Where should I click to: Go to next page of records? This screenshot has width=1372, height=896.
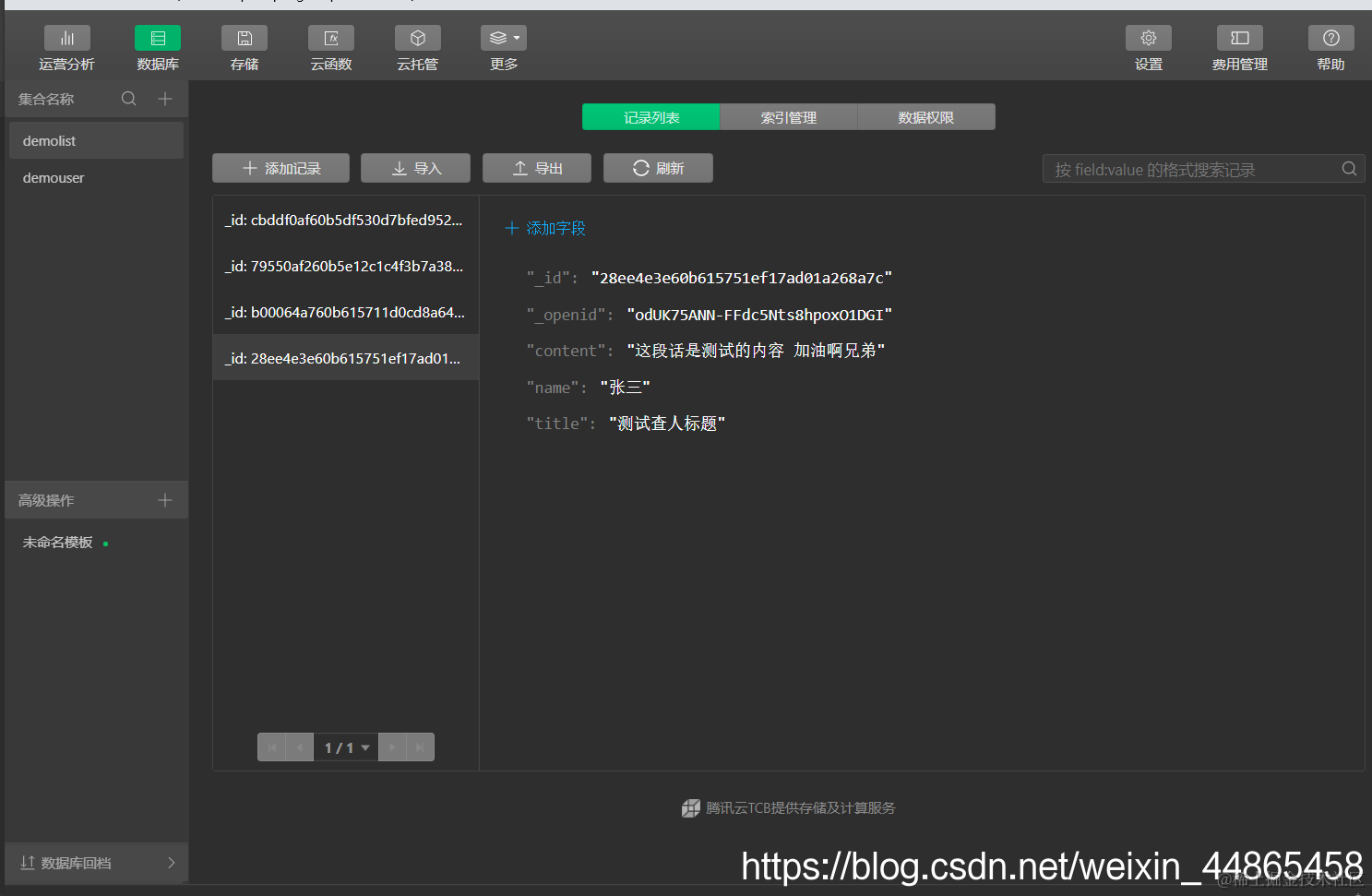392,747
